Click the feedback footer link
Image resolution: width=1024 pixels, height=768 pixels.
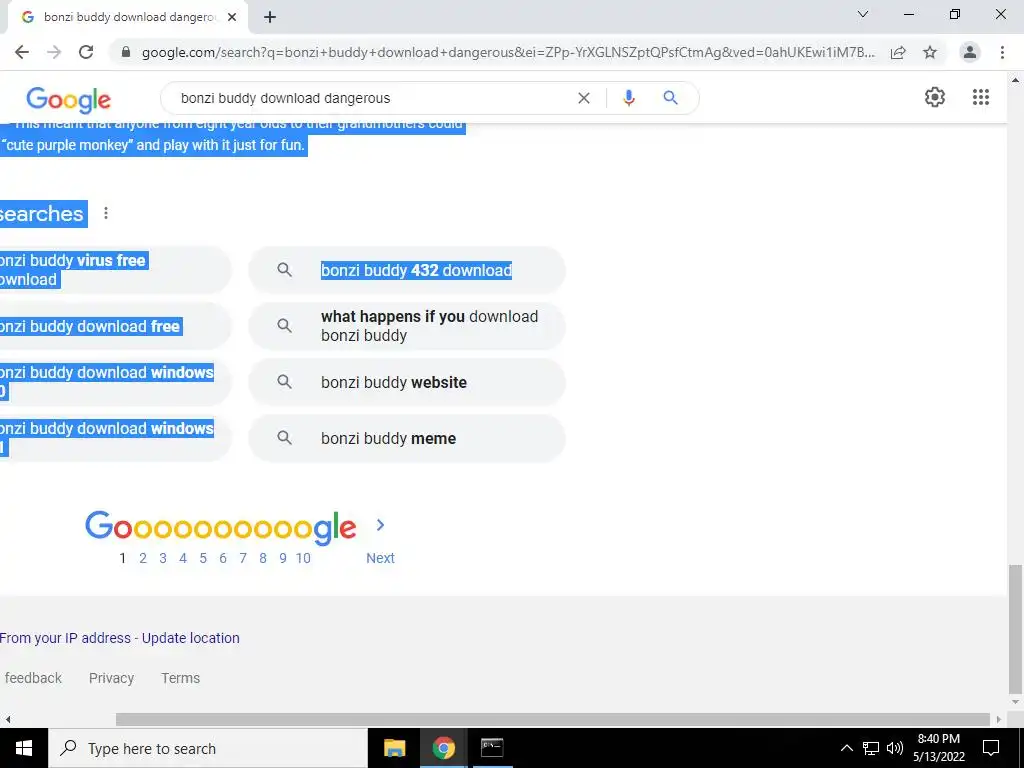[x=33, y=678]
